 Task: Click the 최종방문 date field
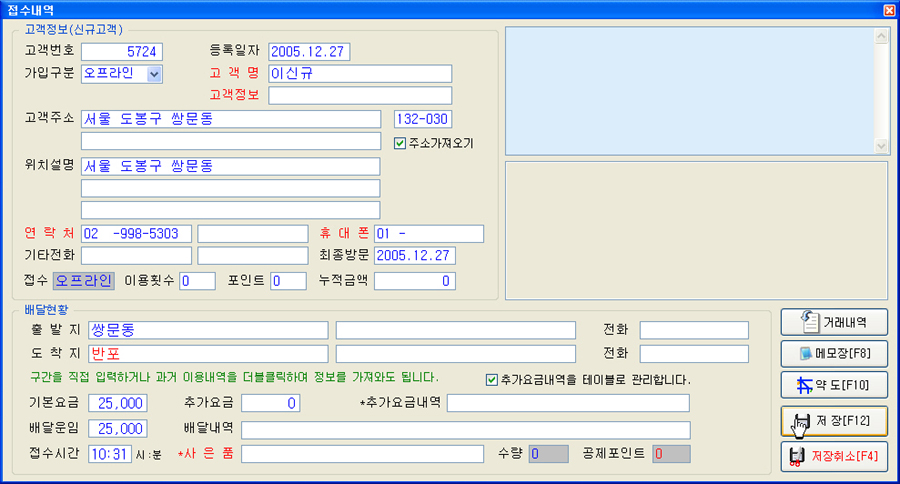pyautogui.click(x=415, y=255)
